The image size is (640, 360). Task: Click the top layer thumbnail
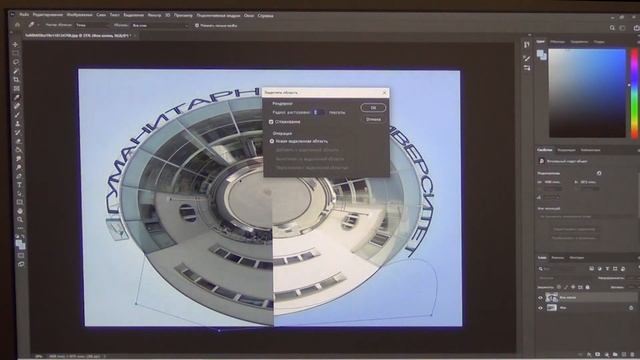tap(551, 297)
